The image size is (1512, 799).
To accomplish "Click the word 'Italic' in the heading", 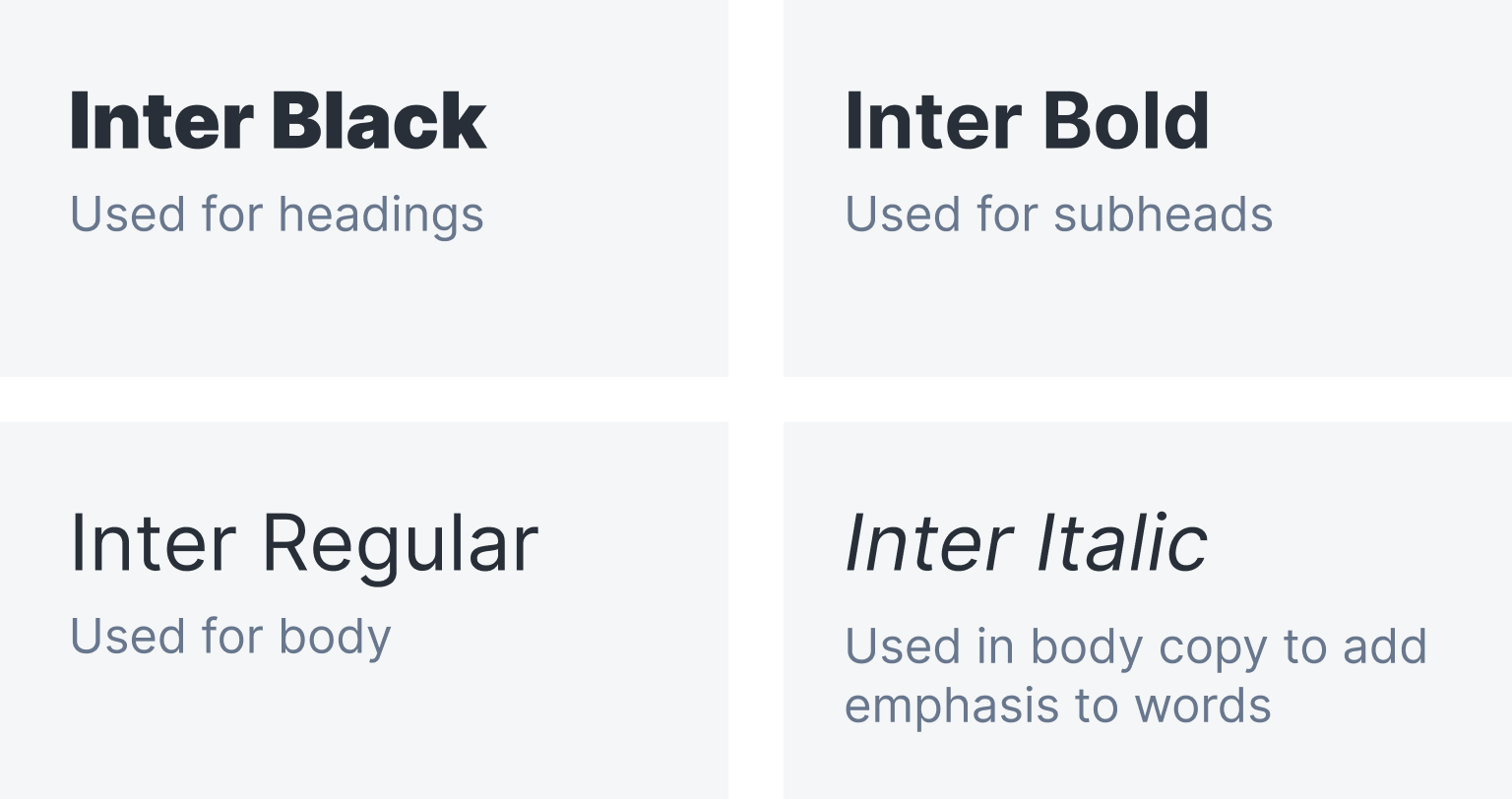I will (x=1120, y=543).
